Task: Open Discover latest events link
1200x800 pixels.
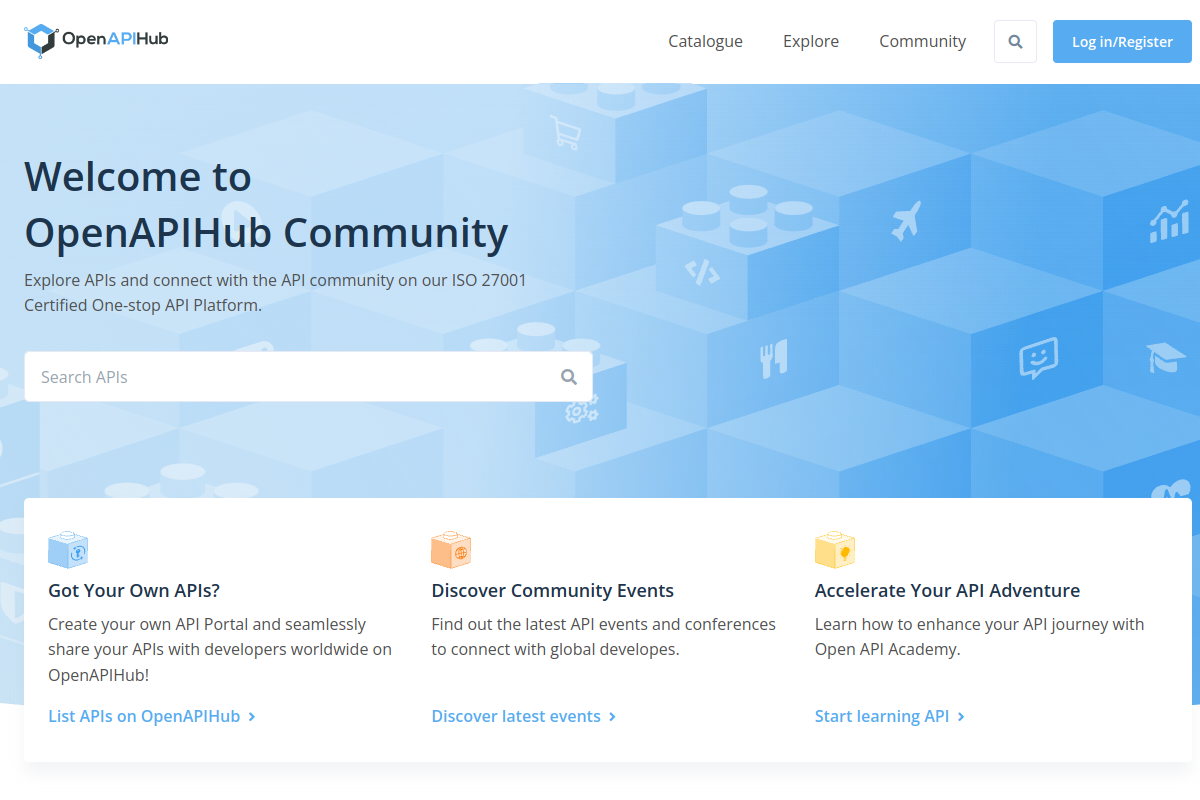Action: [524, 716]
